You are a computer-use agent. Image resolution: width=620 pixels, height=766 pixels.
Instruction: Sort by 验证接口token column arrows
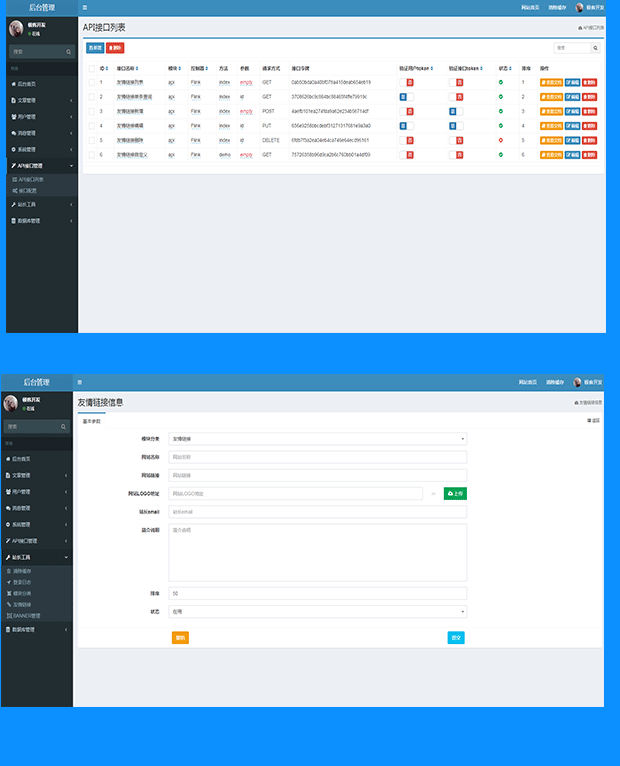point(481,68)
